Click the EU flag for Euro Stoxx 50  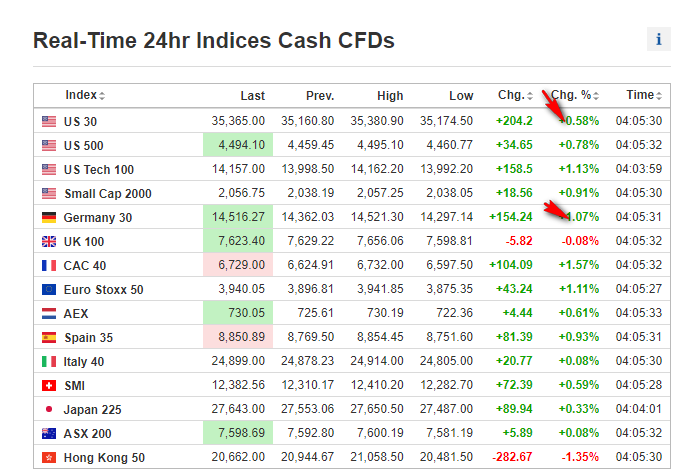[x=49, y=289]
